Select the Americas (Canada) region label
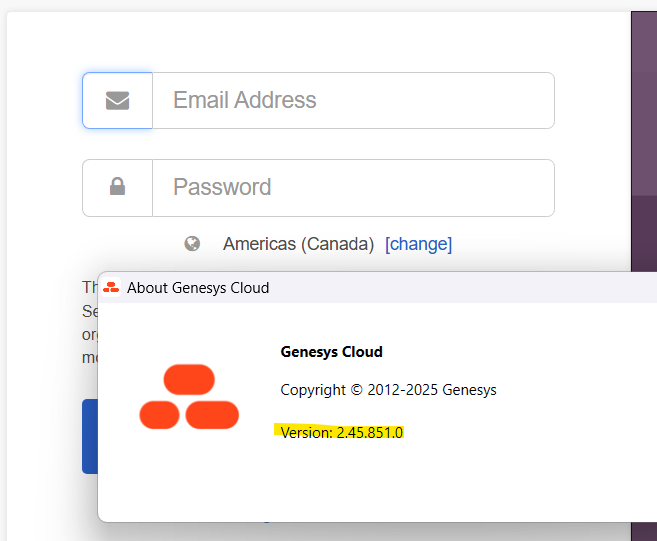 (x=298, y=244)
